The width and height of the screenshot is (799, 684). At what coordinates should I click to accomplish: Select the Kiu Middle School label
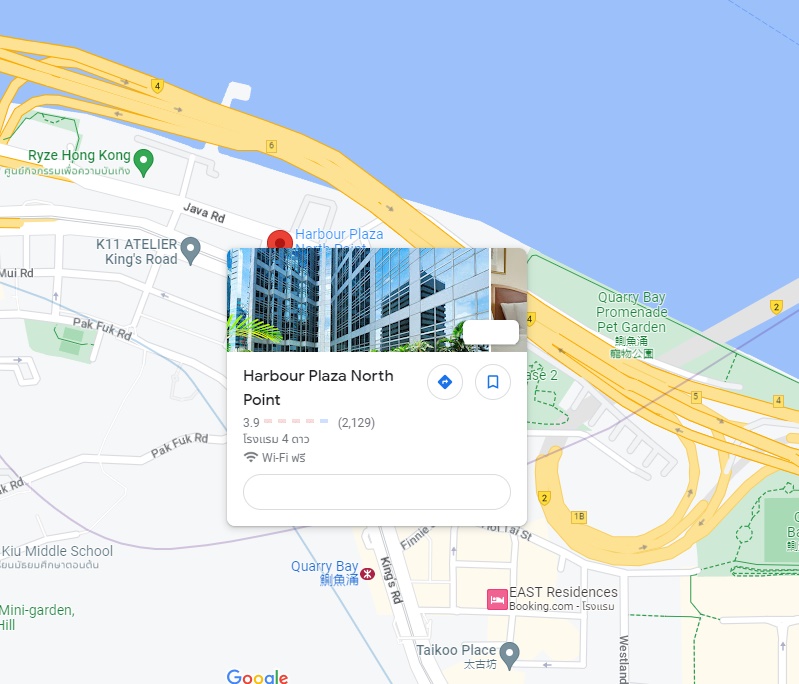57,551
